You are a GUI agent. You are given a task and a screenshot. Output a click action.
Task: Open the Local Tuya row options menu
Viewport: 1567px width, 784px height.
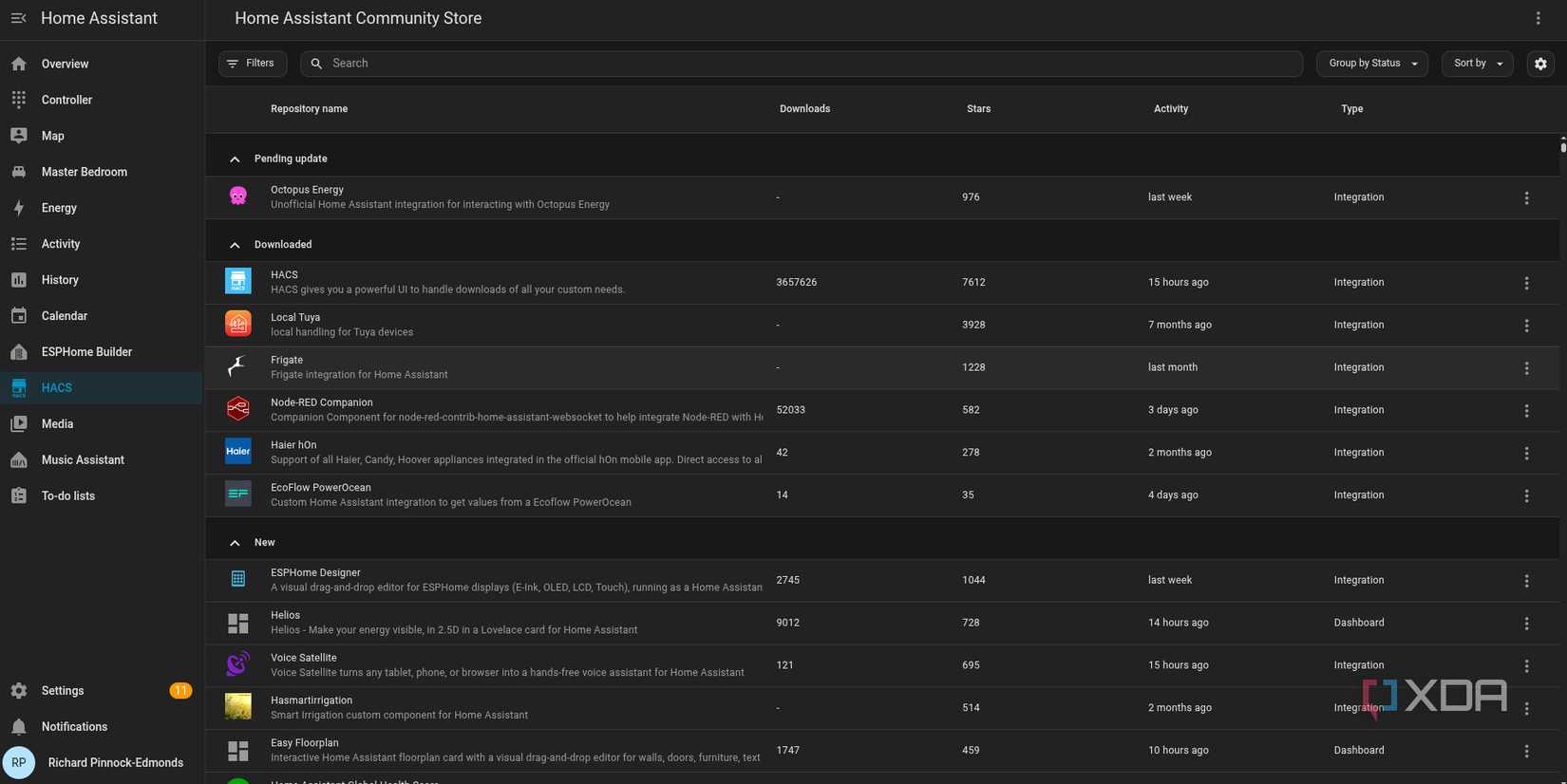coord(1527,326)
